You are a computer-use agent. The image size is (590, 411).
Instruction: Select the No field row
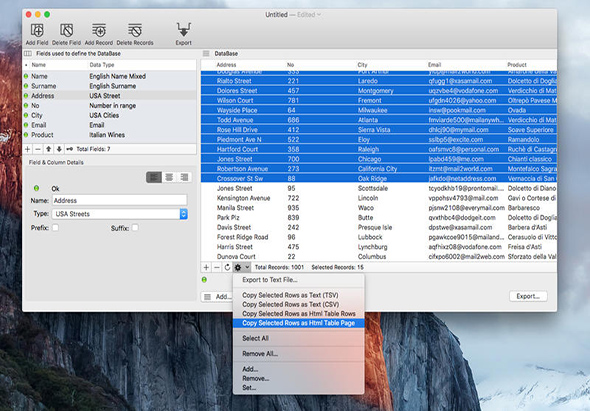coord(109,106)
